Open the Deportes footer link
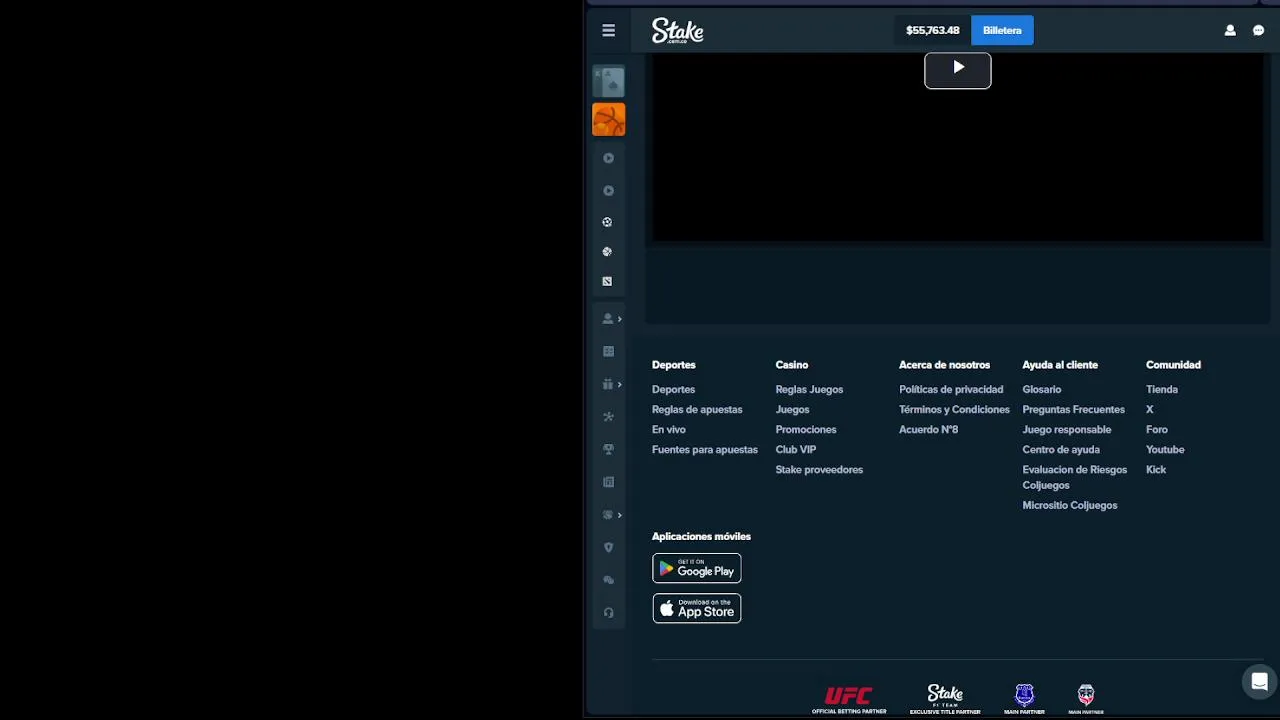The image size is (1280, 720). tap(673, 389)
